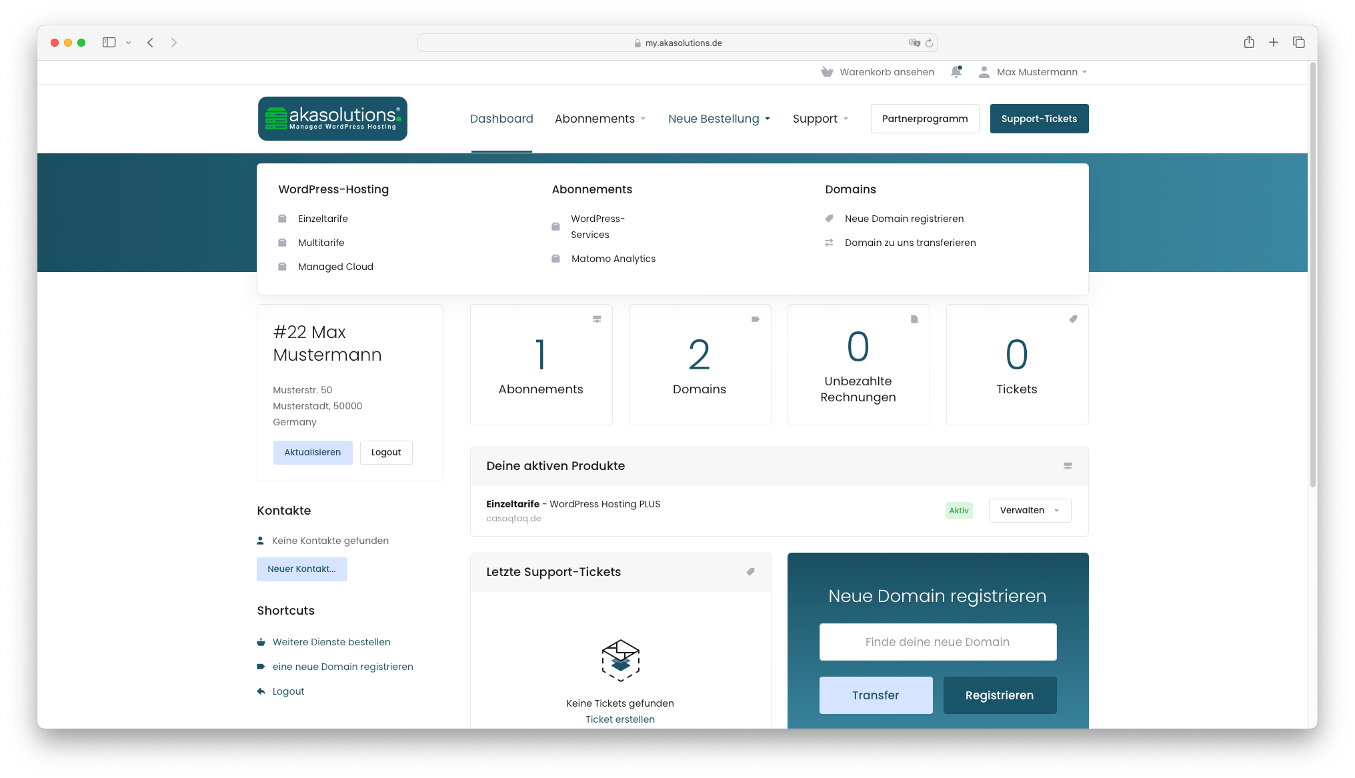Image resolution: width=1355 pixels, height=778 pixels.
Task: Open a new Safari tab with plus icon
Action: (1273, 42)
